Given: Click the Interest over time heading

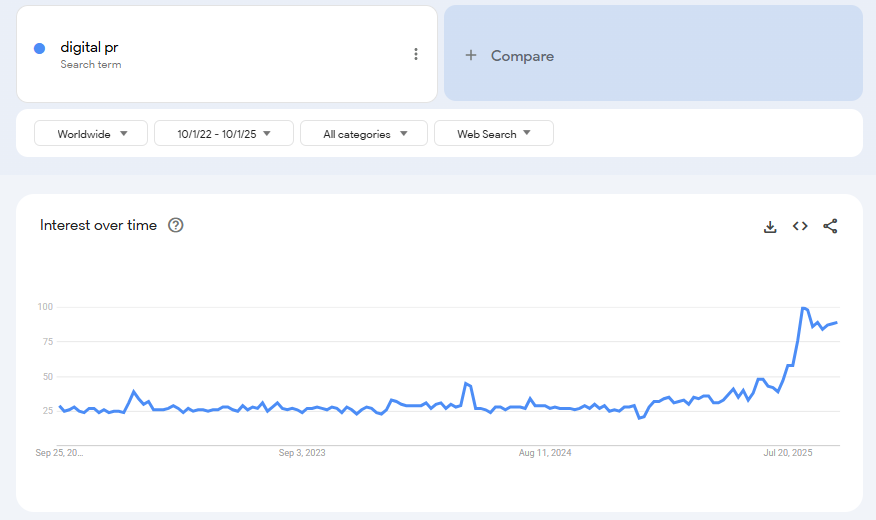Looking at the screenshot, I should point(98,225).
